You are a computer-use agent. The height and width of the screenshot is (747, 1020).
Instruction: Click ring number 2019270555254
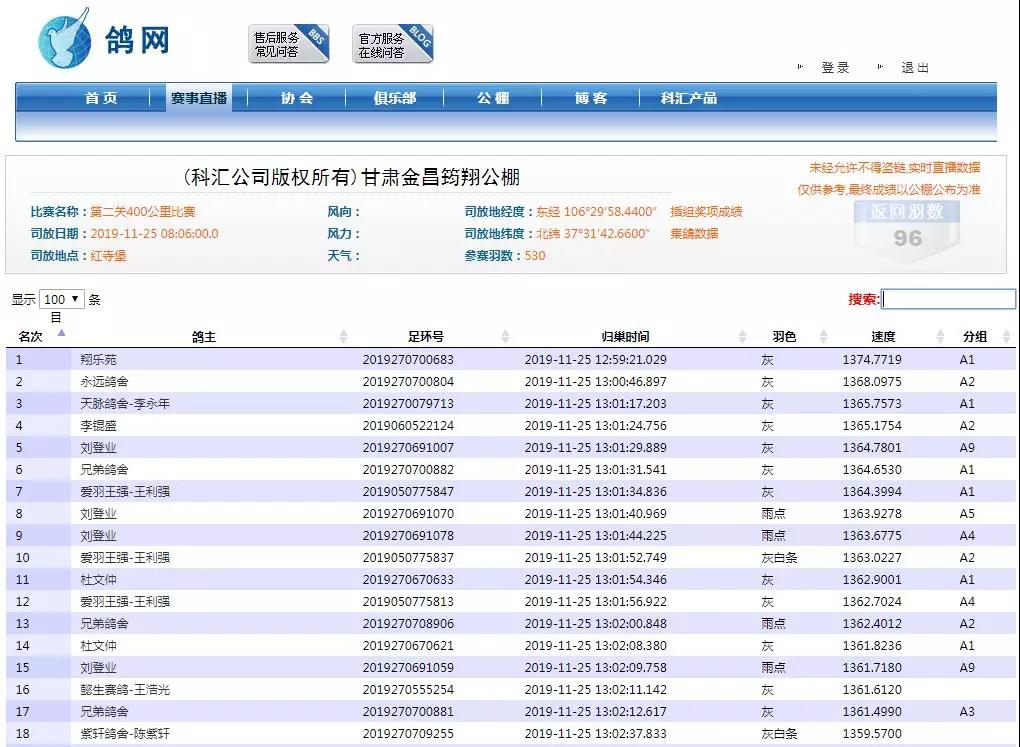[x=409, y=690]
